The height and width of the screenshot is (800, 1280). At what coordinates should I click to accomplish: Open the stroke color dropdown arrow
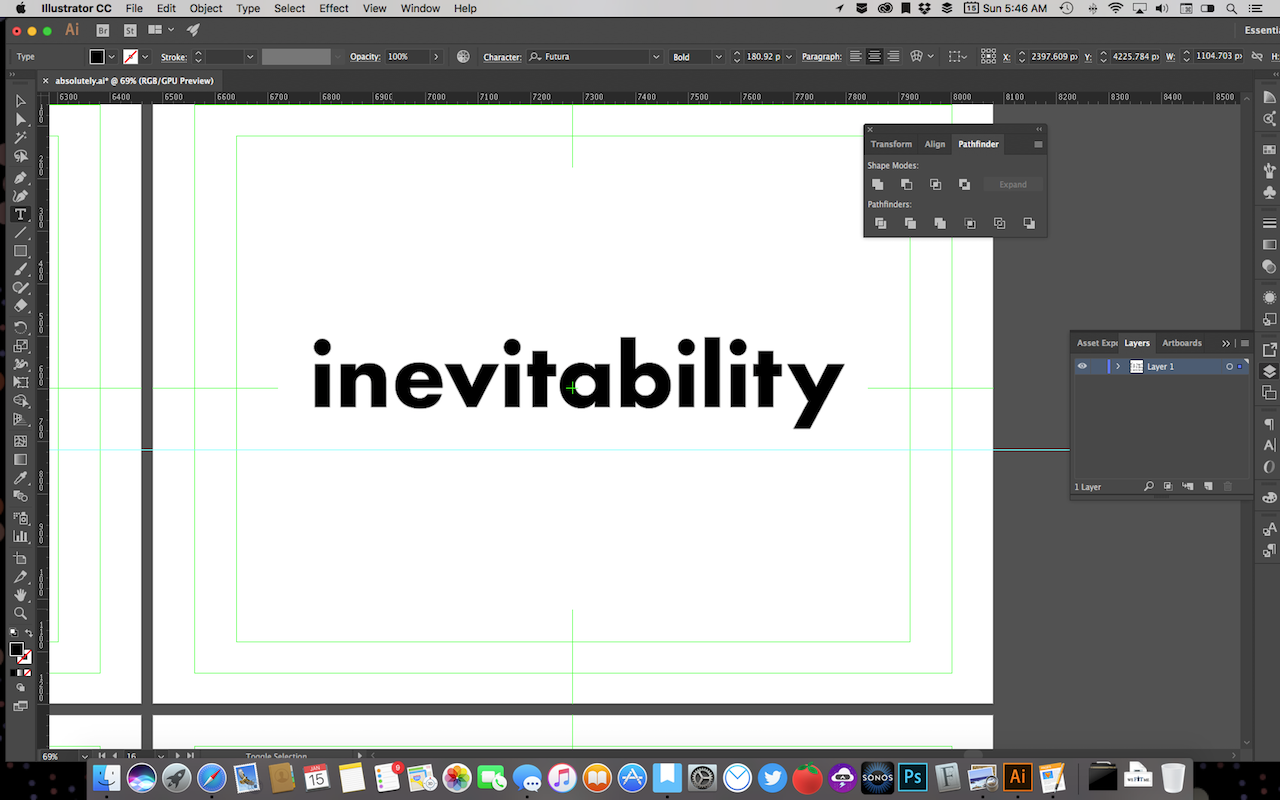click(x=146, y=57)
